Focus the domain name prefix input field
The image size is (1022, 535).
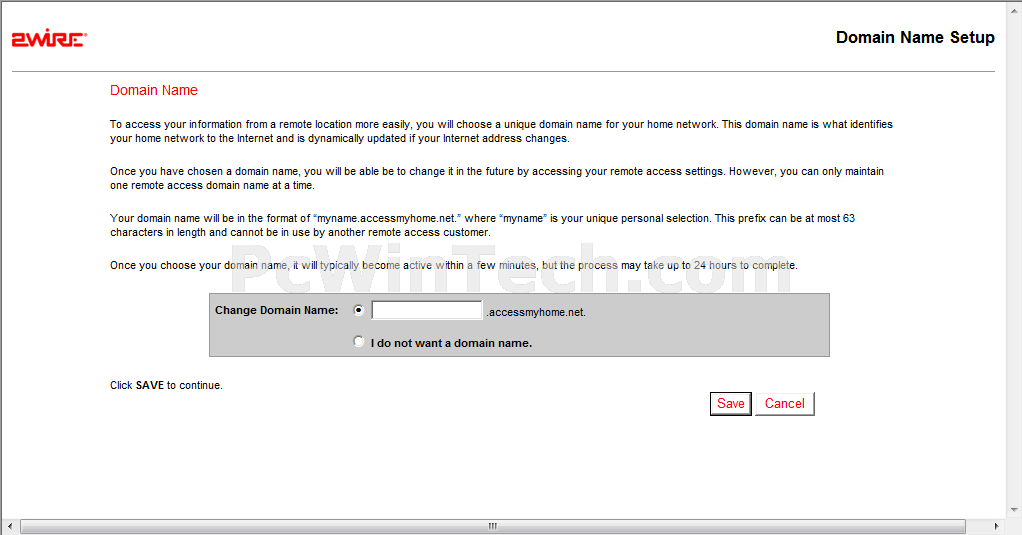pyautogui.click(x=427, y=310)
